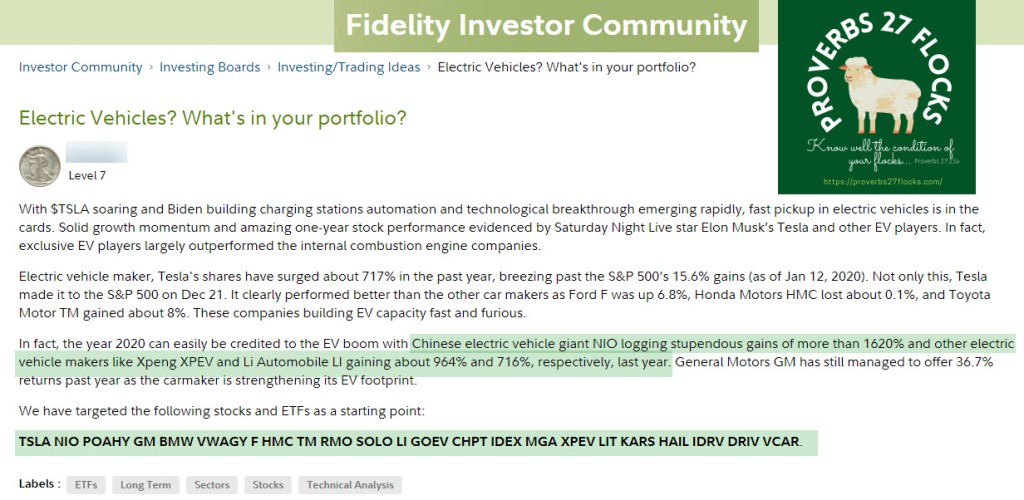Visit the proverbs27flocks.com URL link

coord(877,182)
